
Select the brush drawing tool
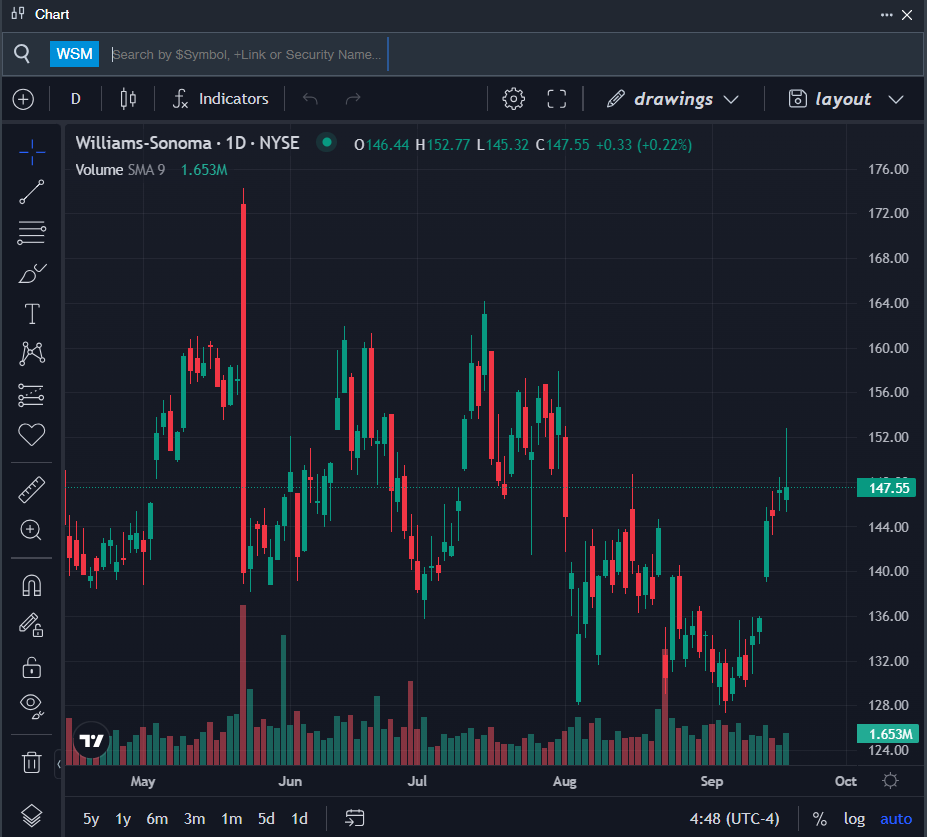point(32,274)
